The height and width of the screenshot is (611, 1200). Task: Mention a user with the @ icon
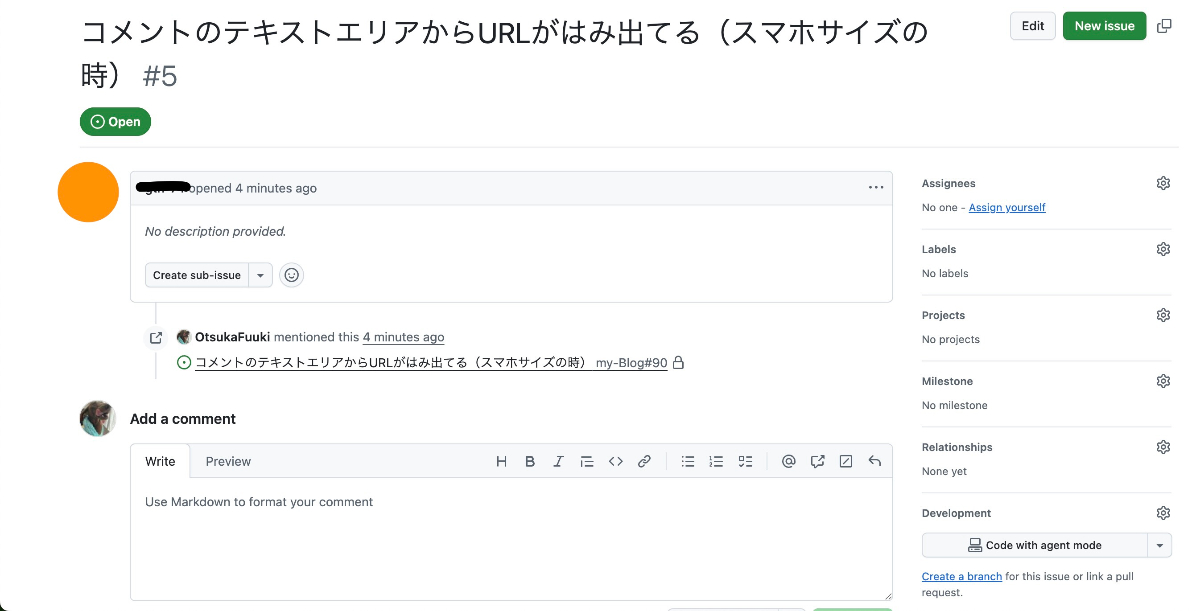[789, 462]
